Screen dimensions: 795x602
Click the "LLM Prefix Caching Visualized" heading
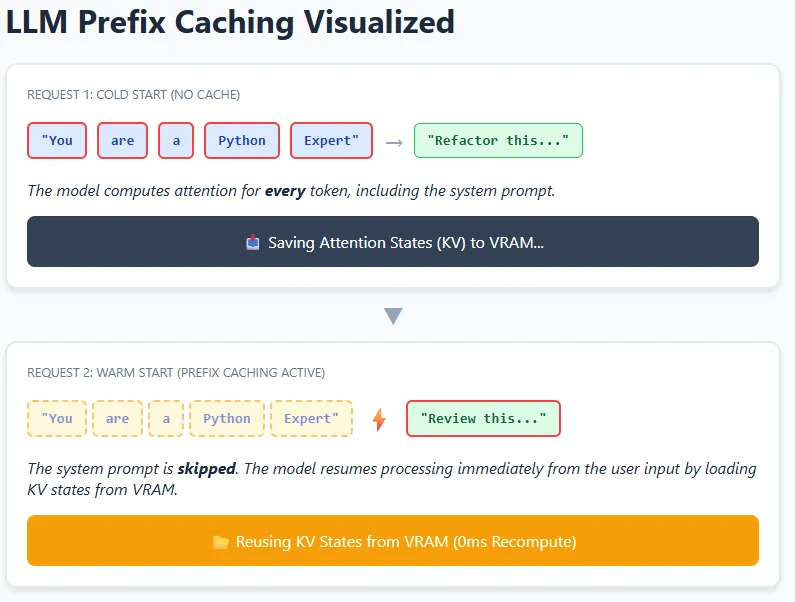point(230,22)
